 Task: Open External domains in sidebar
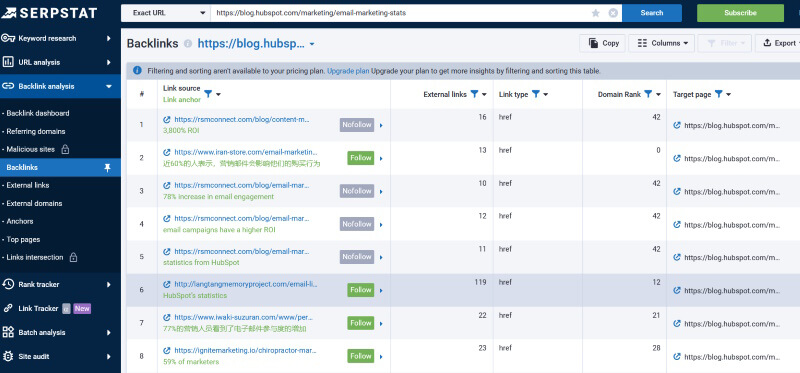point(34,203)
